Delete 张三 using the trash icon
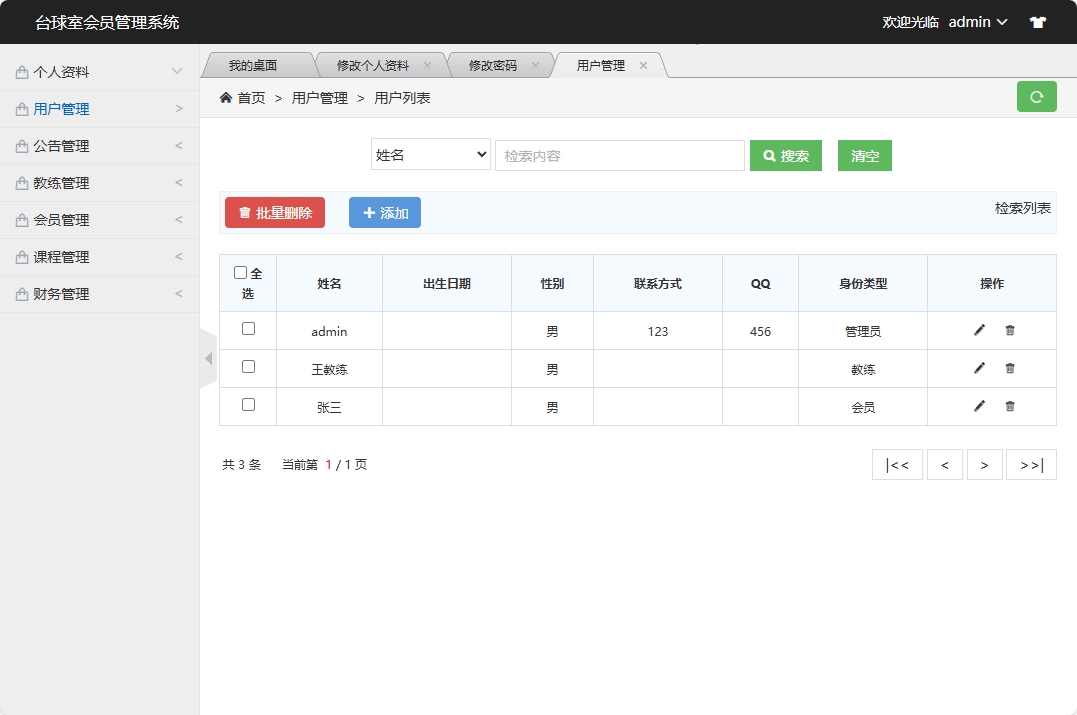Image resolution: width=1077 pixels, height=715 pixels. point(1010,406)
